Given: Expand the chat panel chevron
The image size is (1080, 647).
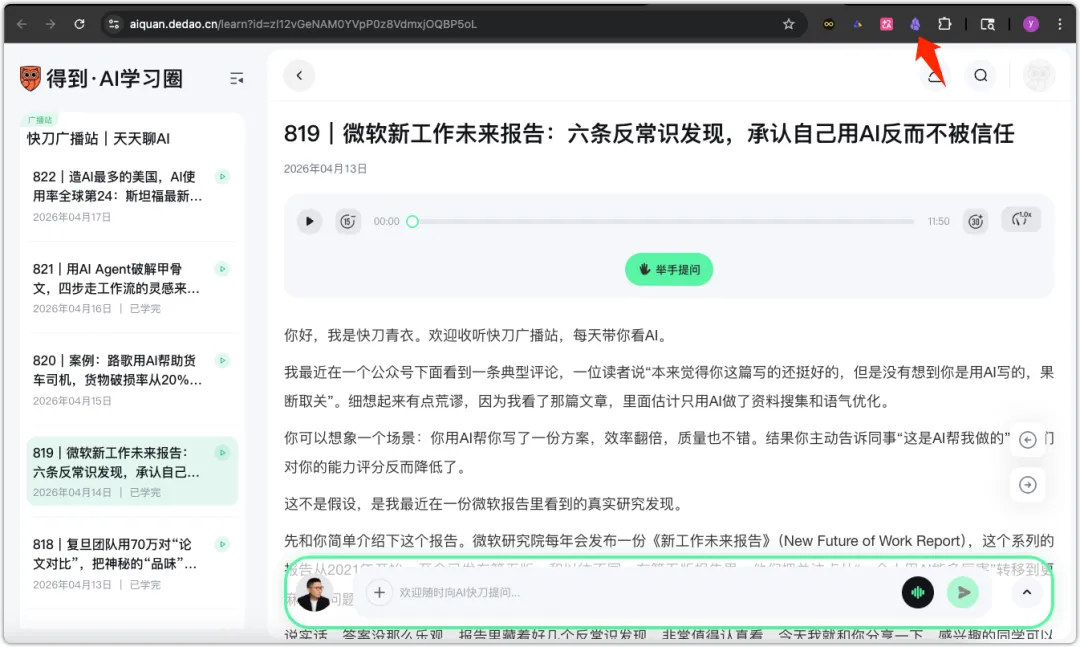Looking at the screenshot, I should click(1027, 593).
